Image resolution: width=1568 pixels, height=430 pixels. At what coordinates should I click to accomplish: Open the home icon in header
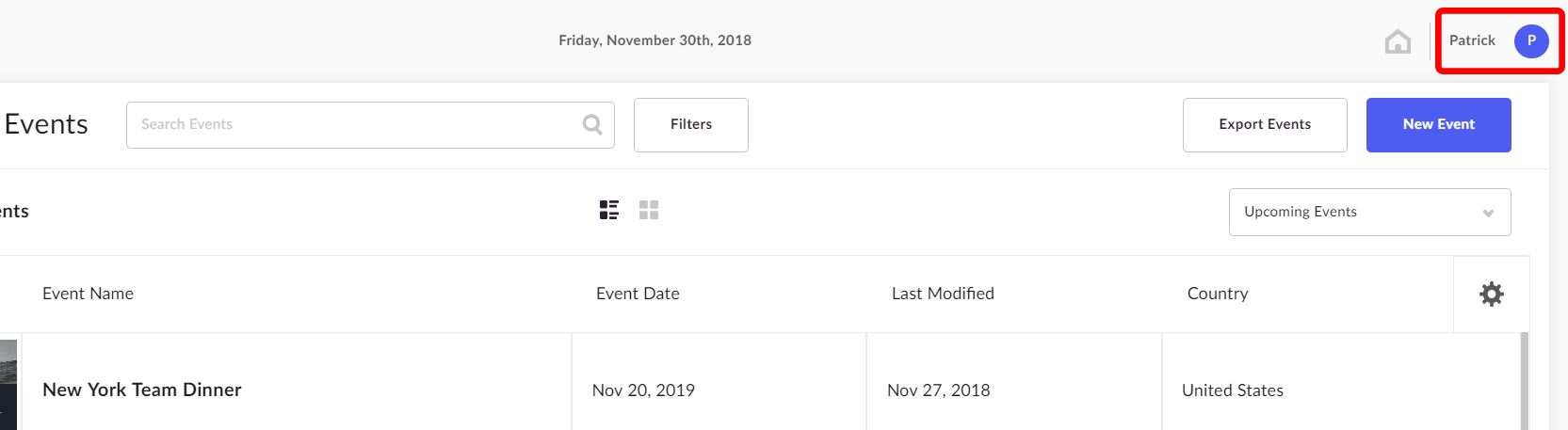pos(1398,41)
